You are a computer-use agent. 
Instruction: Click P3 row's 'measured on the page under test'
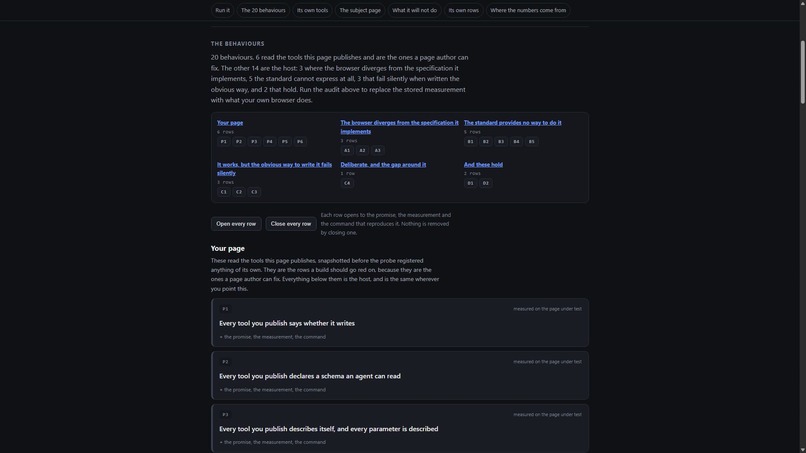pyautogui.click(x=547, y=414)
